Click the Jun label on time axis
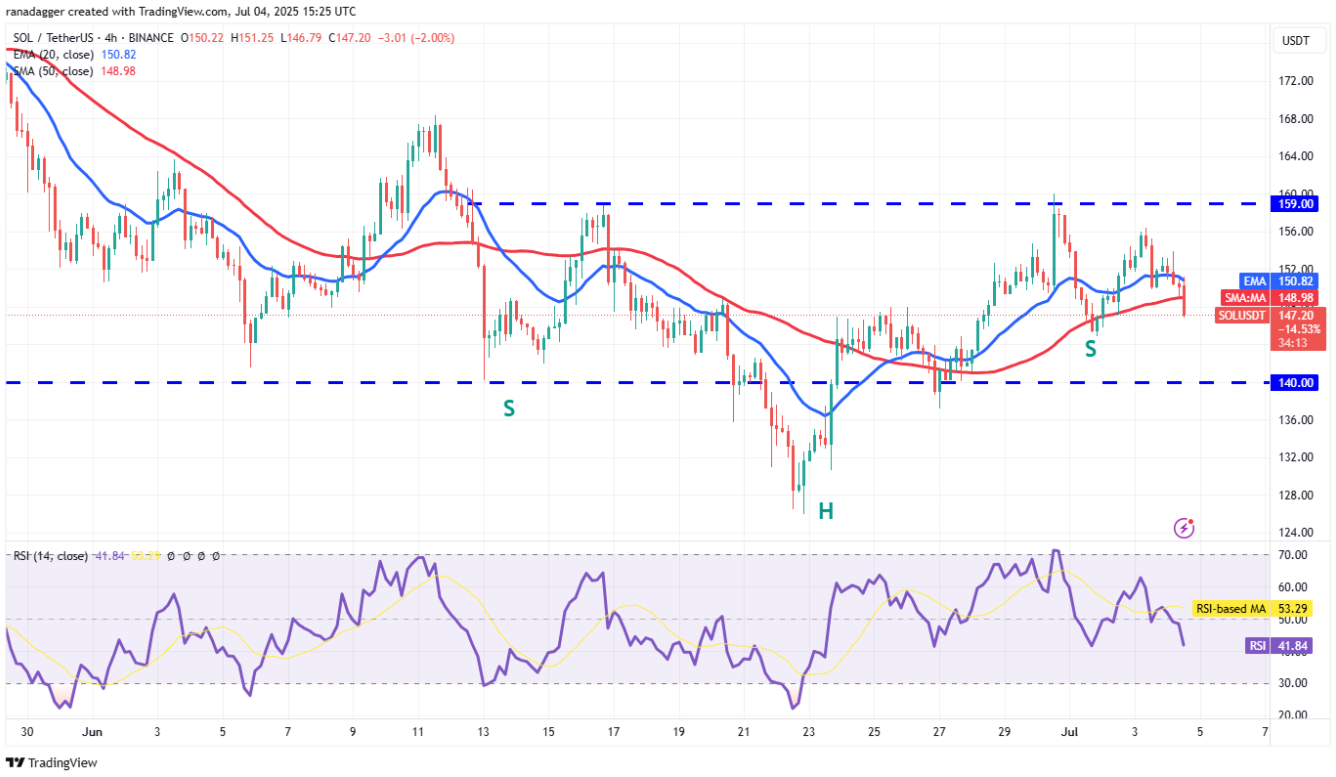Image resolution: width=1336 pixels, height=777 pixels. coord(90,732)
